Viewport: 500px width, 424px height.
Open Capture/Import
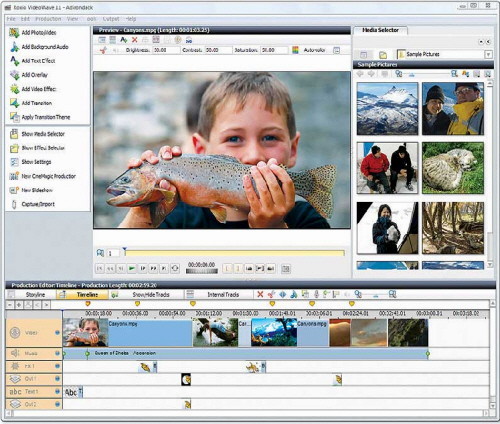tap(32, 204)
